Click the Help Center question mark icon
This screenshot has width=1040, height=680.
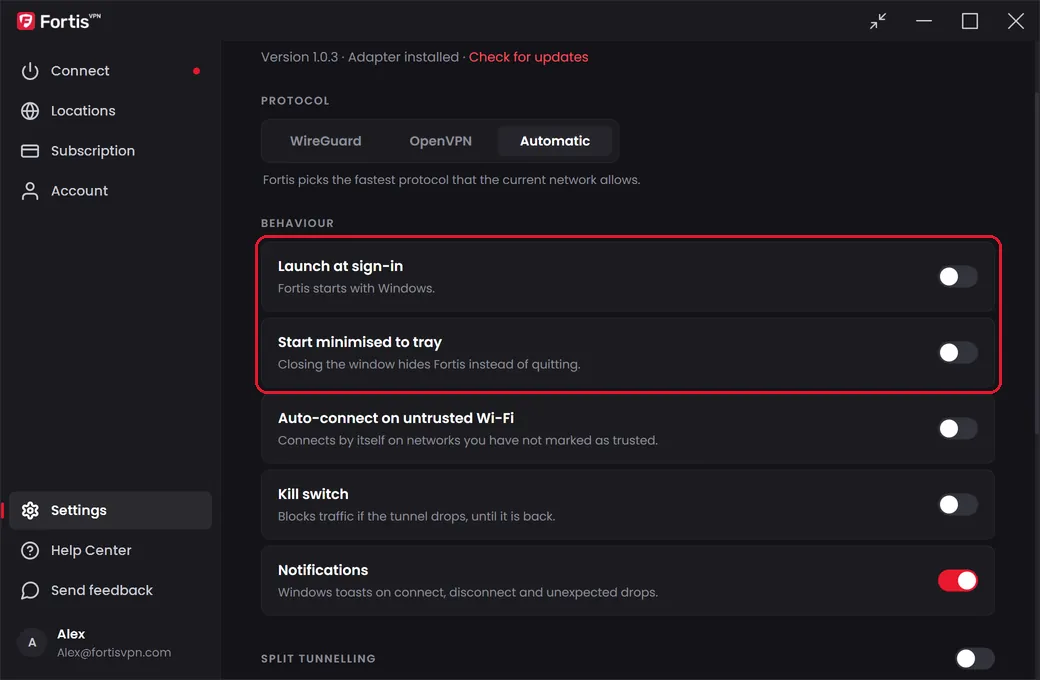[x=30, y=550]
